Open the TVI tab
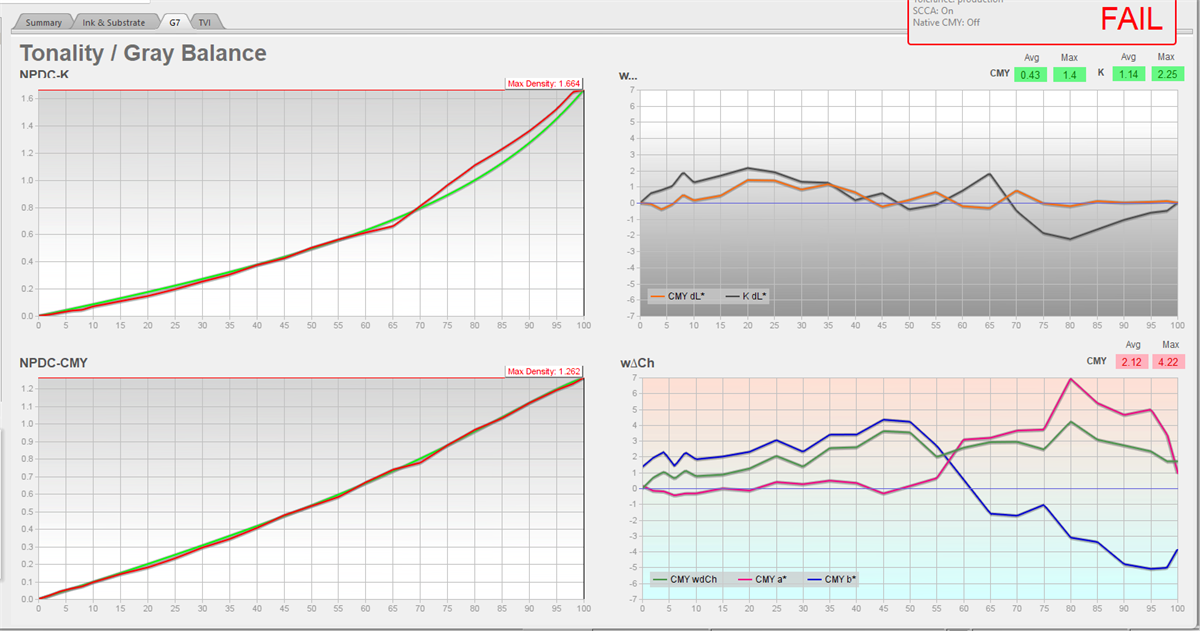1200x631 pixels. point(205,22)
